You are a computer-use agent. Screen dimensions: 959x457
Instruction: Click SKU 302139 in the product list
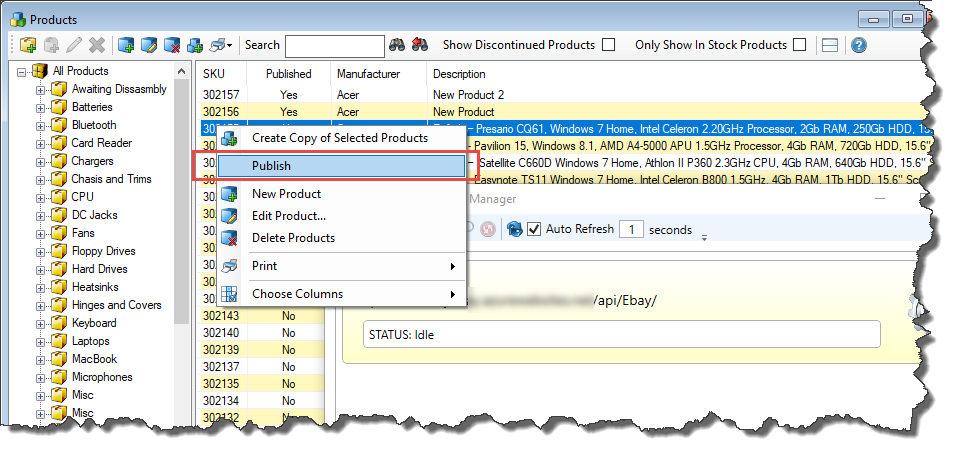pyautogui.click(x=221, y=350)
